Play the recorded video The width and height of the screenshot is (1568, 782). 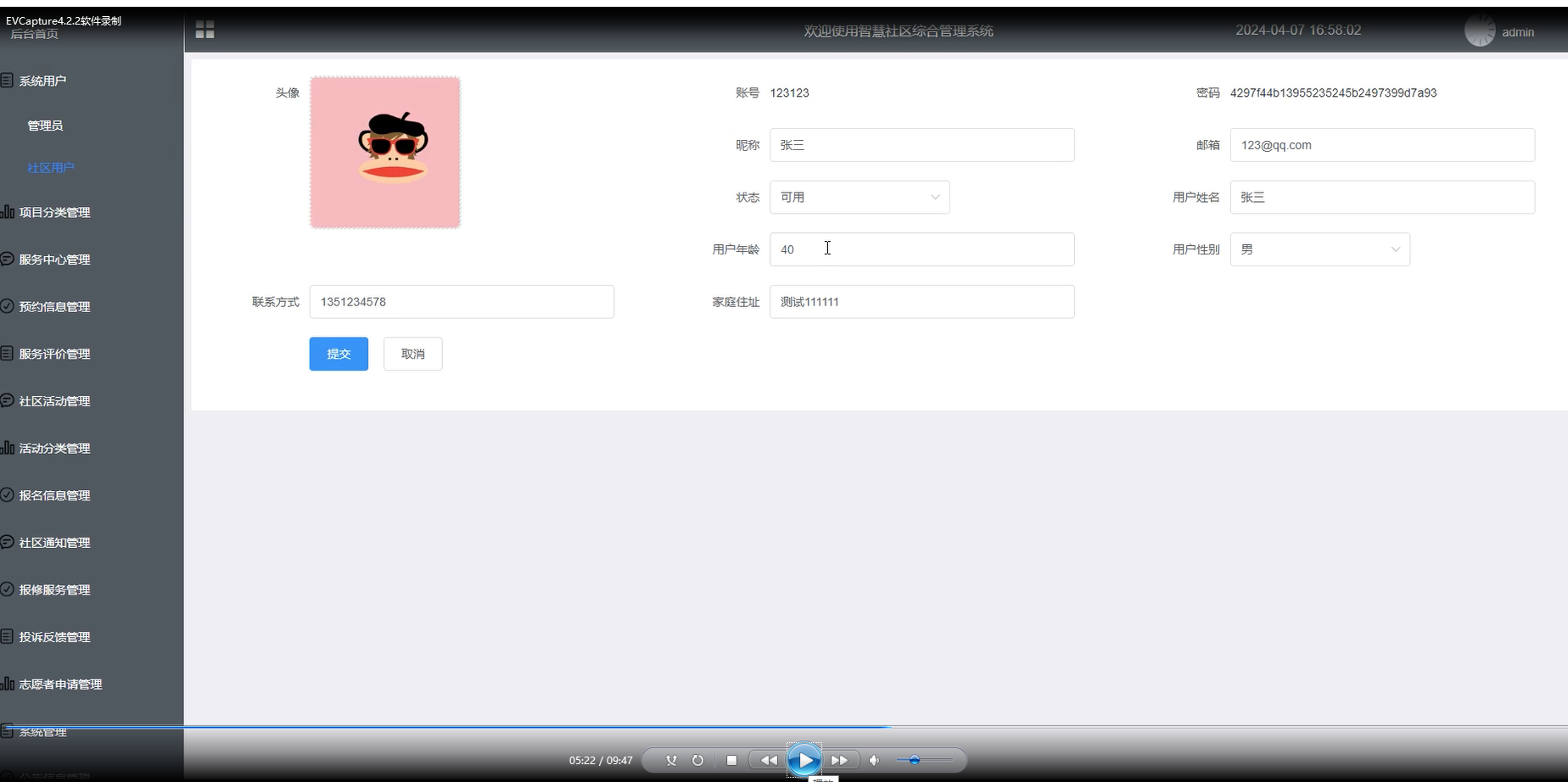pos(804,760)
